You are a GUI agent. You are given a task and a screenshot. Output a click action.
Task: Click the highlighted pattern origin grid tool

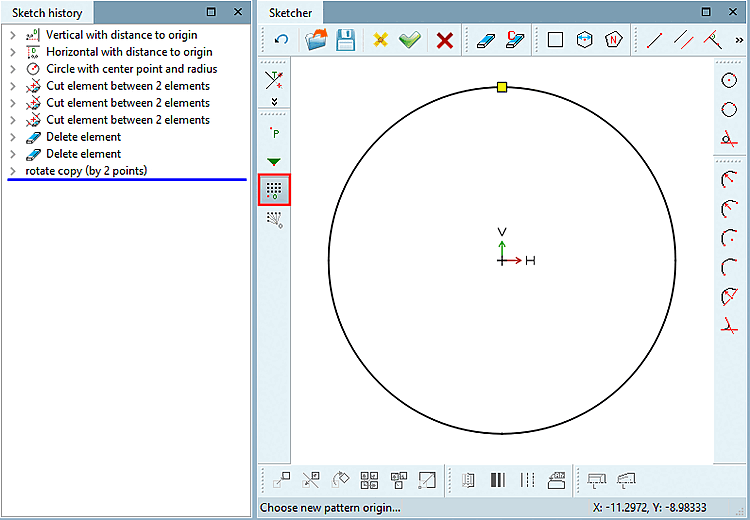274,189
